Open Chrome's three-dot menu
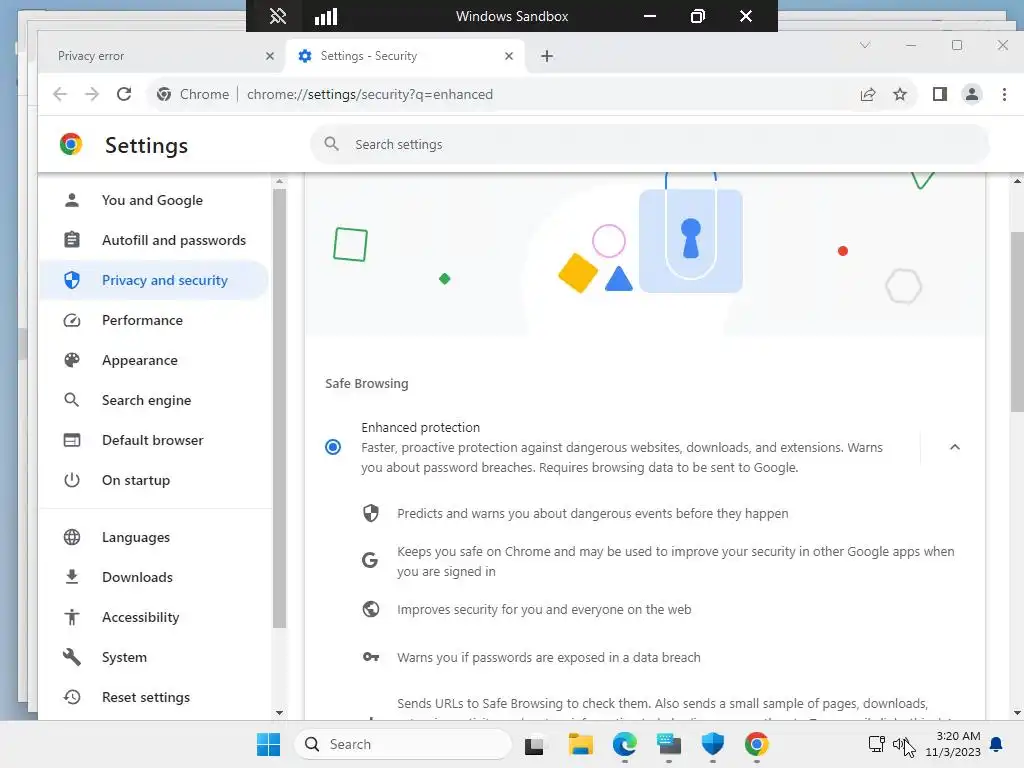 coord(1004,94)
